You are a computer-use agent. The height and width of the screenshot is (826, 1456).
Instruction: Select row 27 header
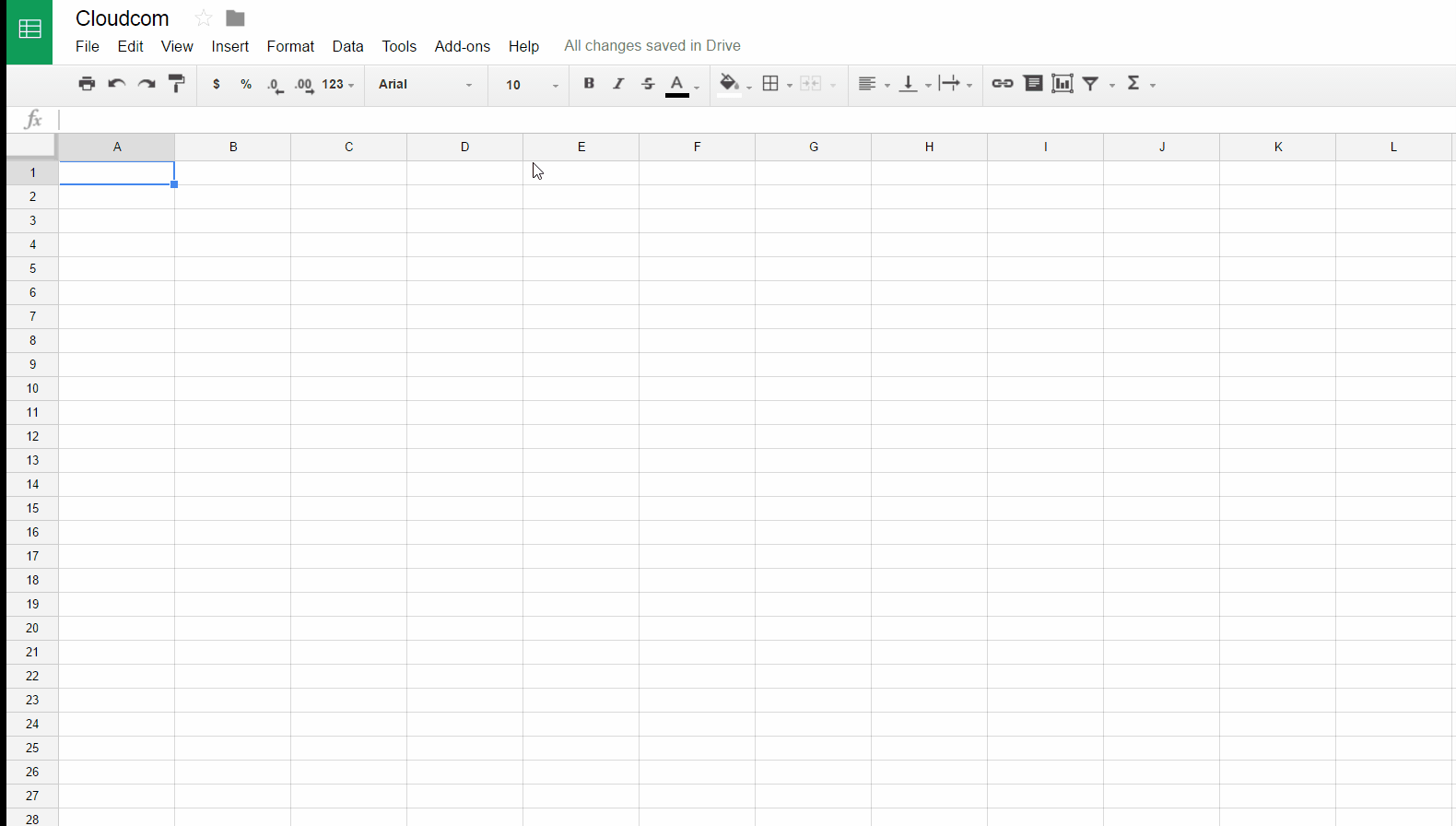pyautogui.click(x=32, y=796)
